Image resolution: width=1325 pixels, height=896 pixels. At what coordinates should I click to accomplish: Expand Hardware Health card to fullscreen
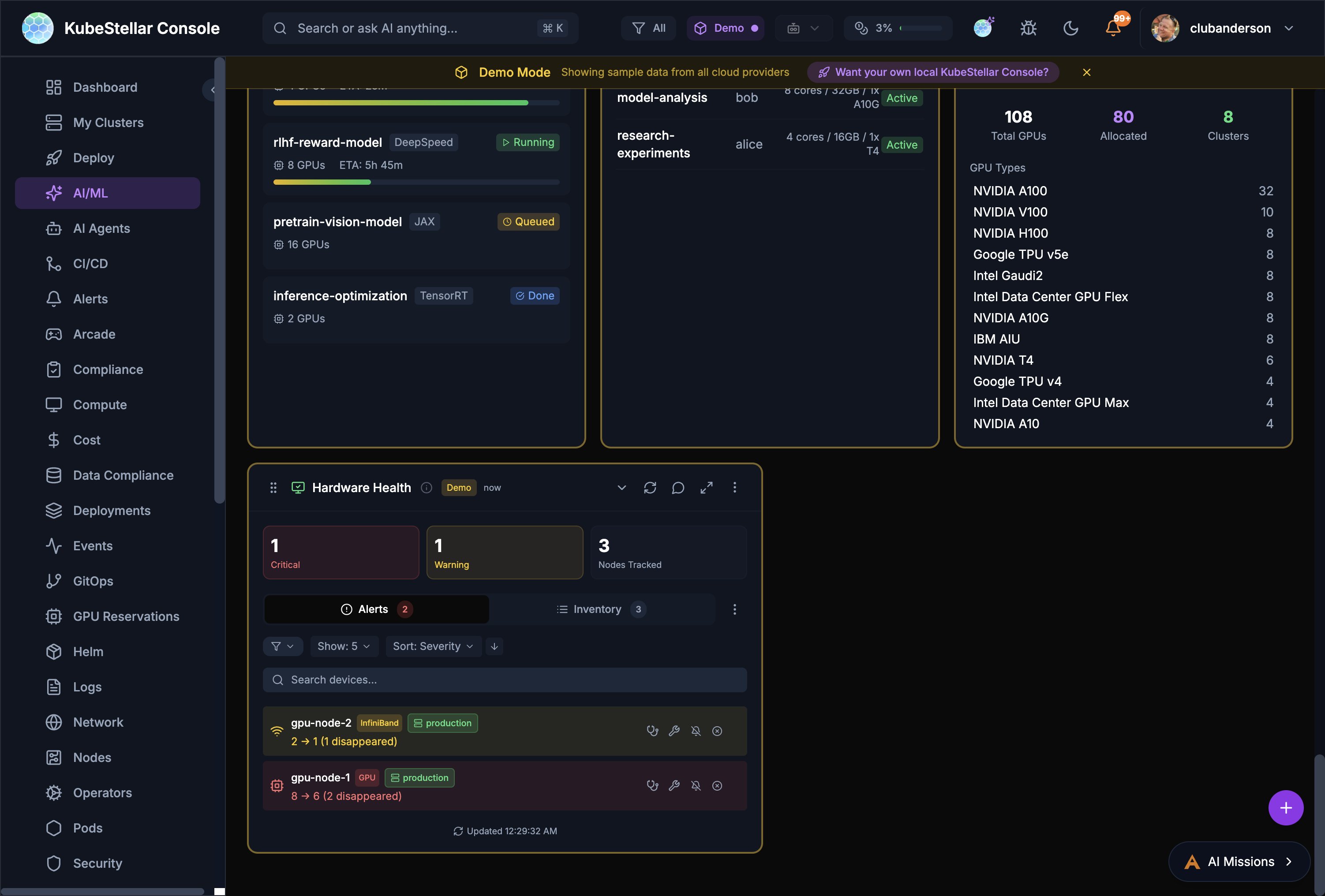(707, 488)
